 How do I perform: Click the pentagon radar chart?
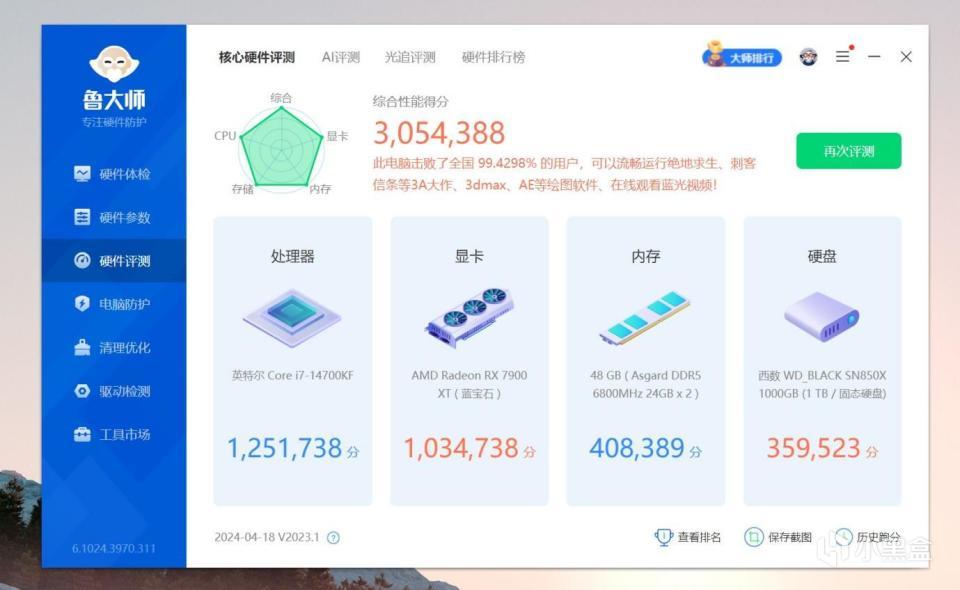[281, 146]
